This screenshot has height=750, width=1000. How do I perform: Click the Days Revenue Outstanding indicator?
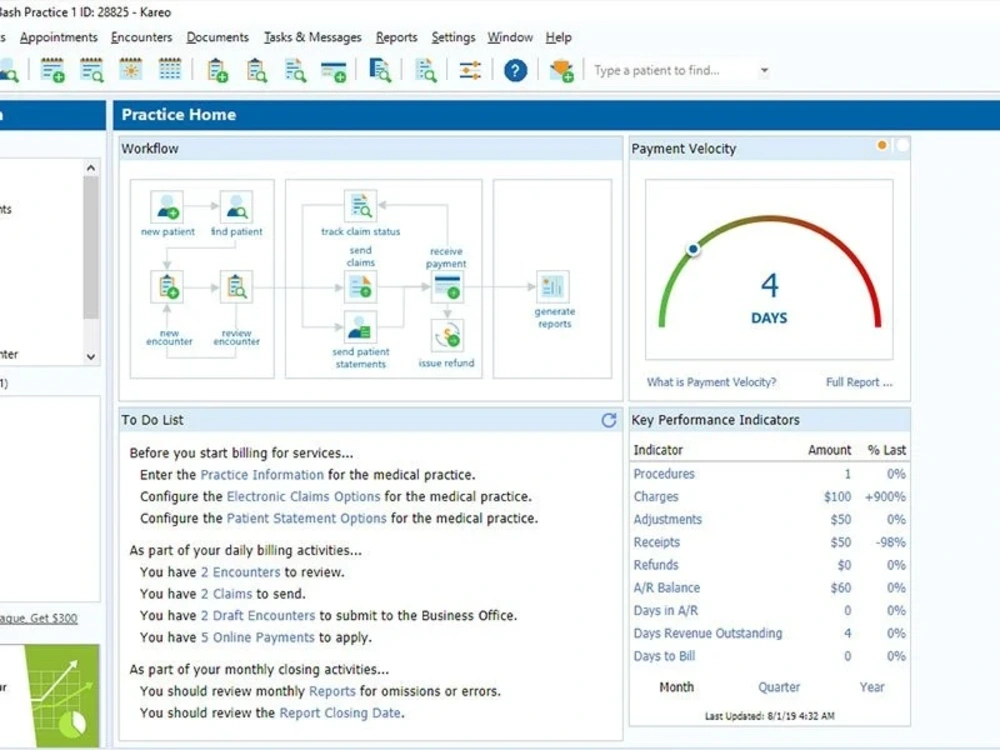(x=708, y=633)
